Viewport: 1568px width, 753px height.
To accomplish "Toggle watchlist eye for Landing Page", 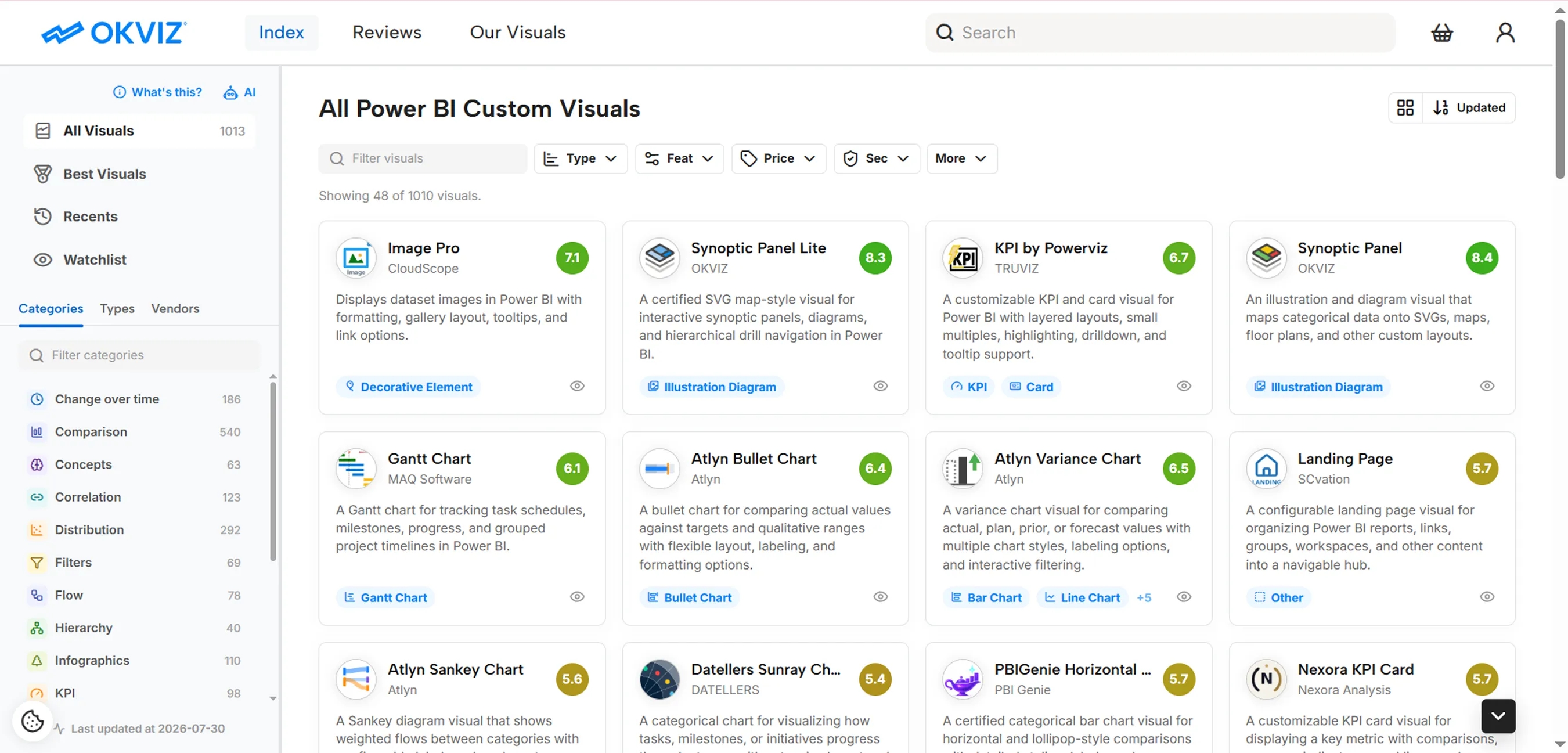I will point(1486,597).
